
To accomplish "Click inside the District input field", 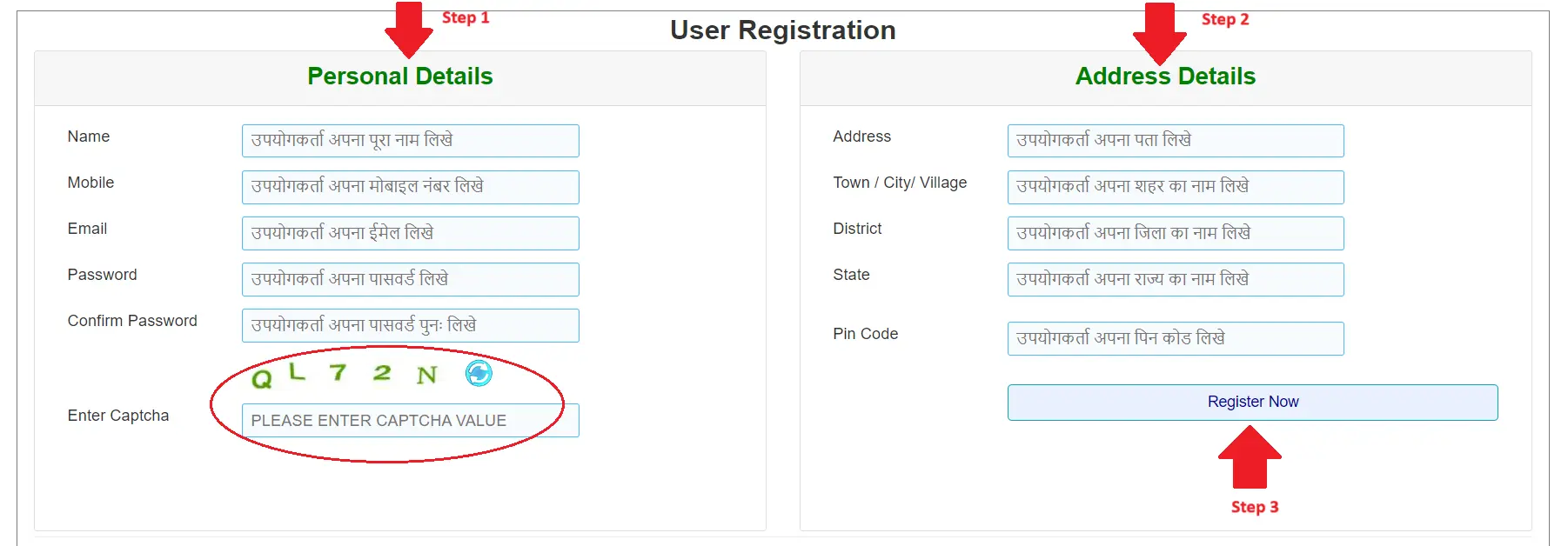I will pos(1175,233).
